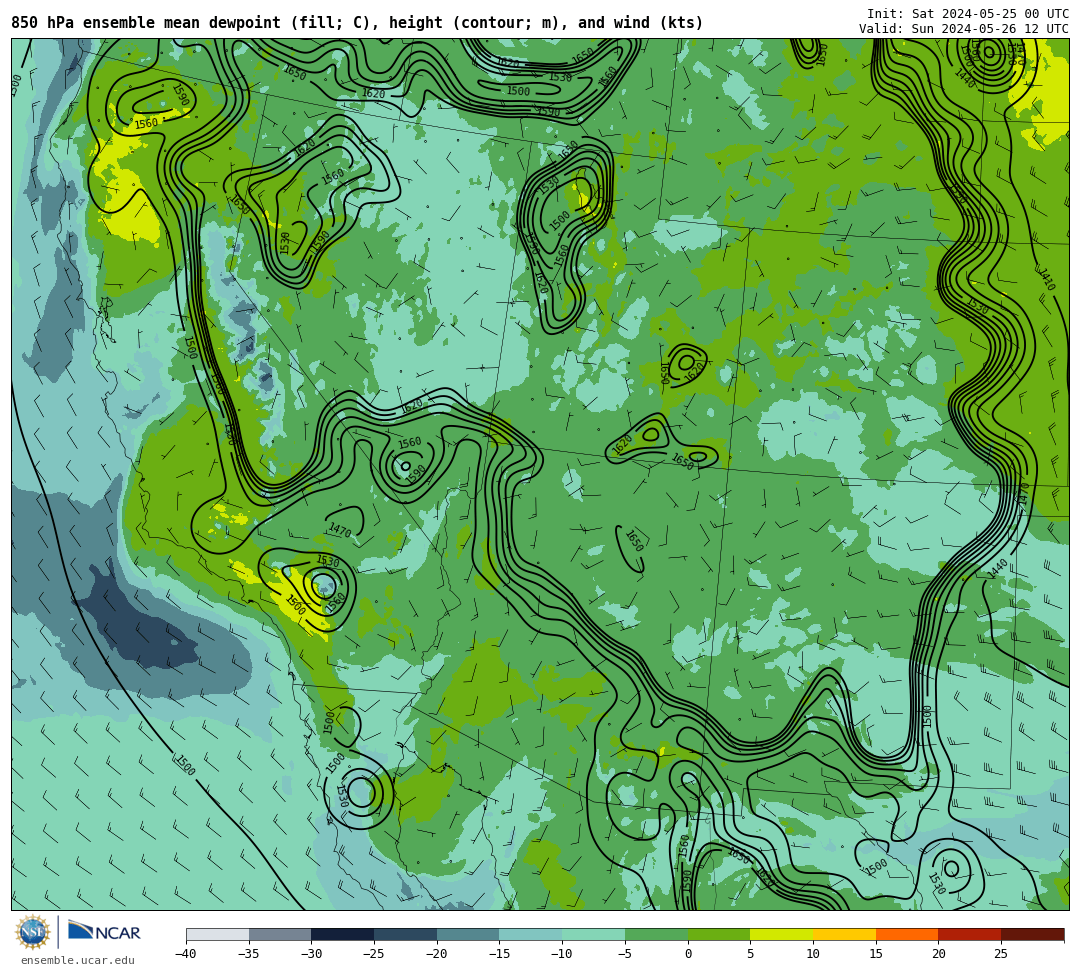Image resolution: width=1080 pixels, height=973 pixels.
Task: Click the -15 colorbar tick label
Action: 499,954
